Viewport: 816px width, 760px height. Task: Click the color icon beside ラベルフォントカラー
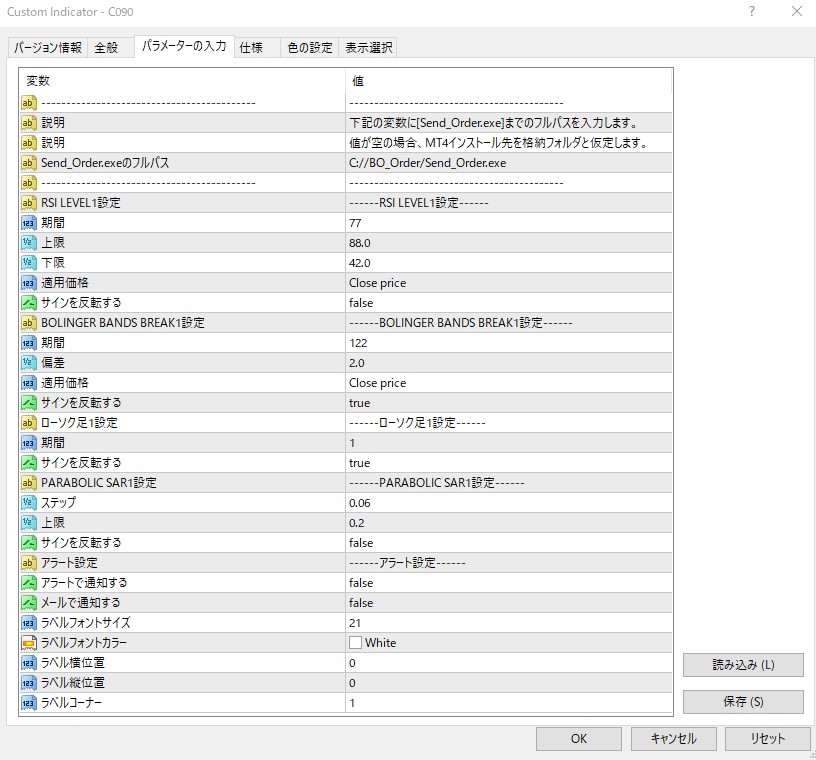tap(29, 643)
